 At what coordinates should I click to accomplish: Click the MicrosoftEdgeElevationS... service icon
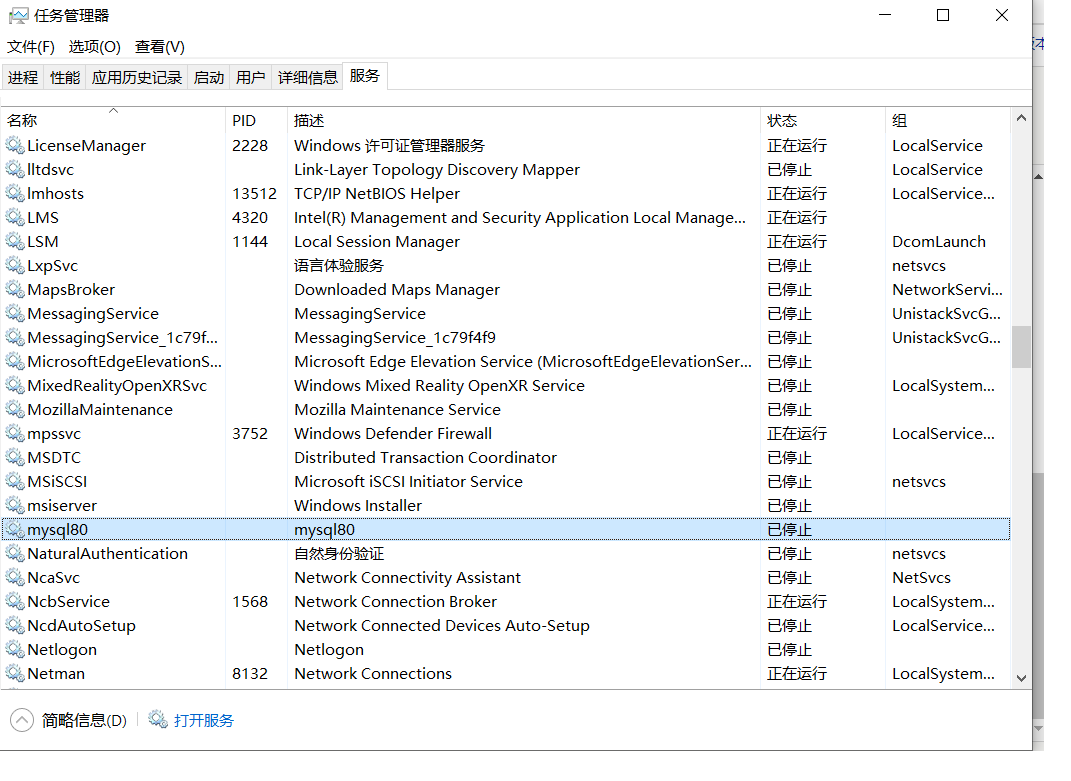pyautogui.click(x=15, y=361)
